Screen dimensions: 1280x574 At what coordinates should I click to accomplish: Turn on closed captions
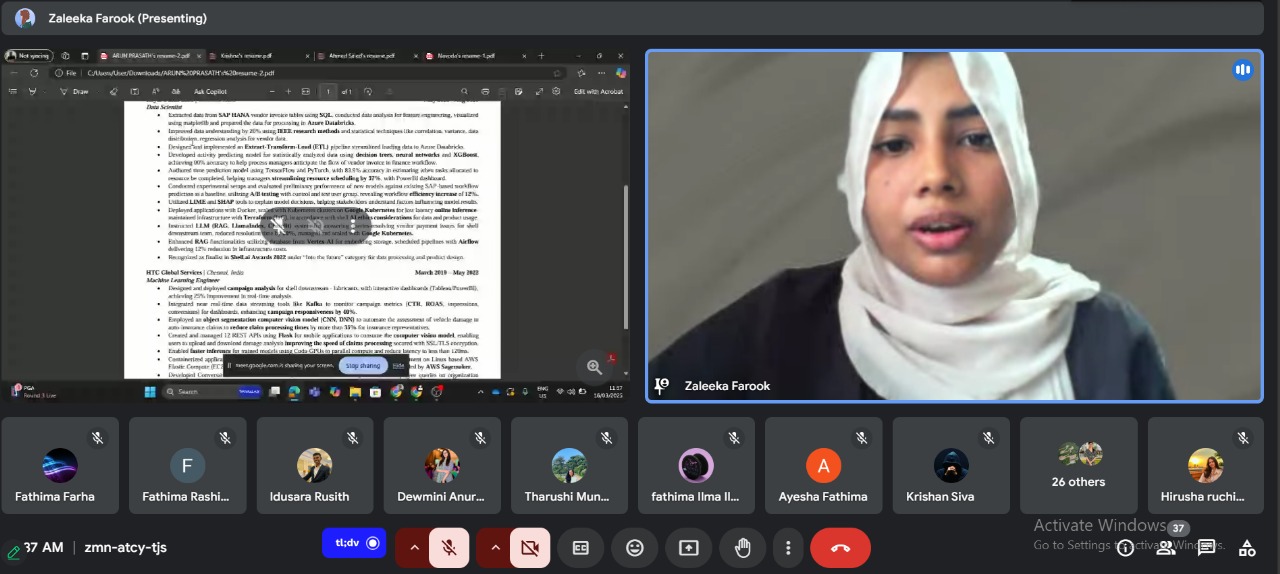581,548
